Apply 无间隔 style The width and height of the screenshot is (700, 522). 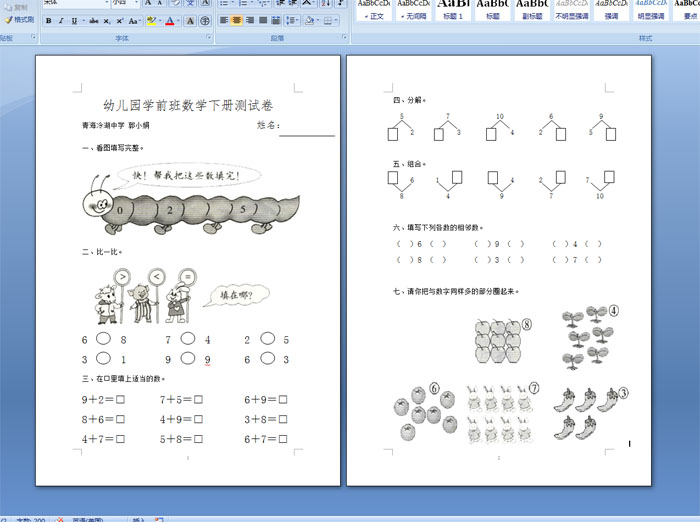[413, 10]
